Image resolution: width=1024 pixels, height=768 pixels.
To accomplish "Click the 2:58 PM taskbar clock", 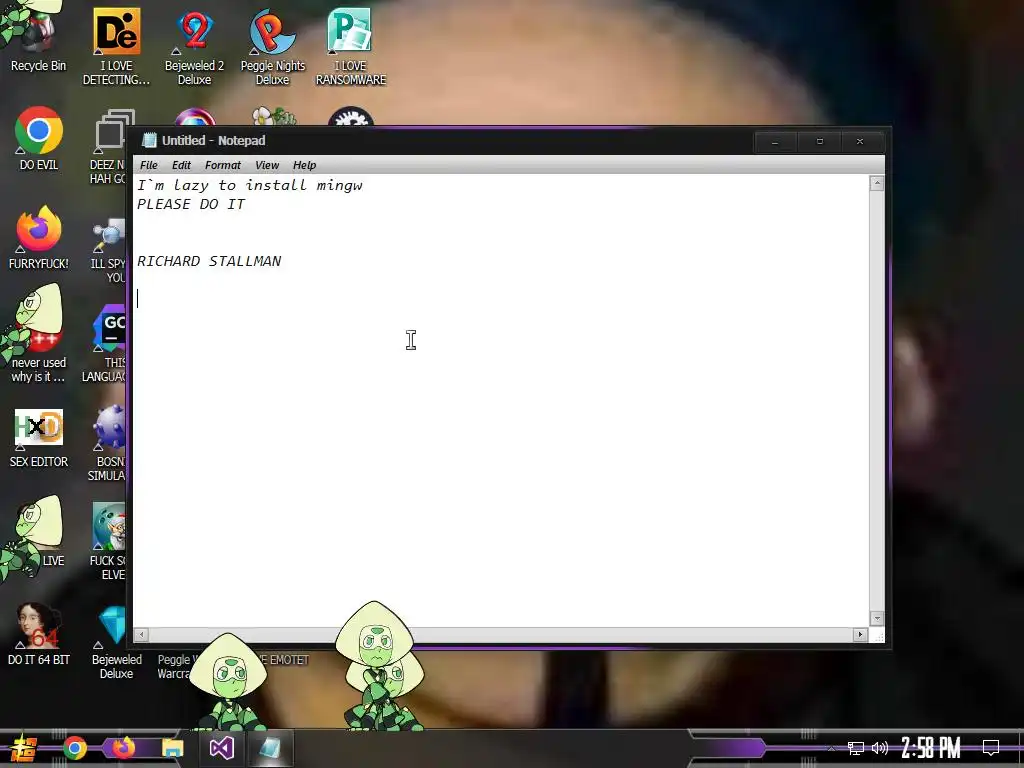I will tap(931, 748).
